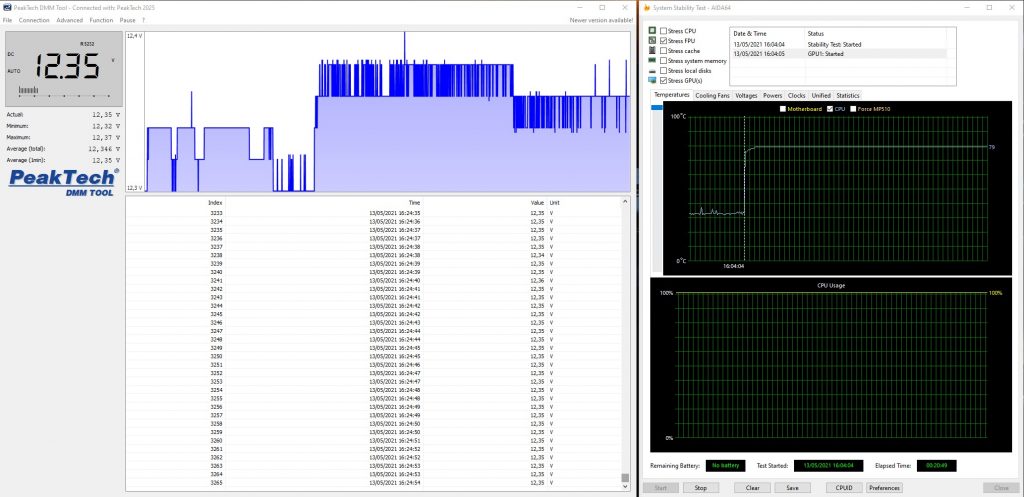Click the FPU icon beside Stress FPU
Viewport: 1024px width, 497px height.
(652, 41)
